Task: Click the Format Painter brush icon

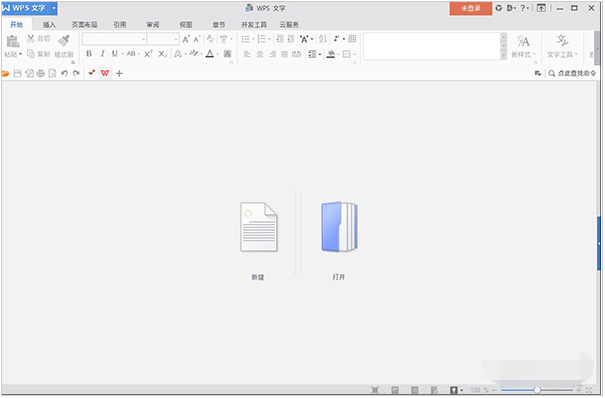Action: tap(64, 40)
